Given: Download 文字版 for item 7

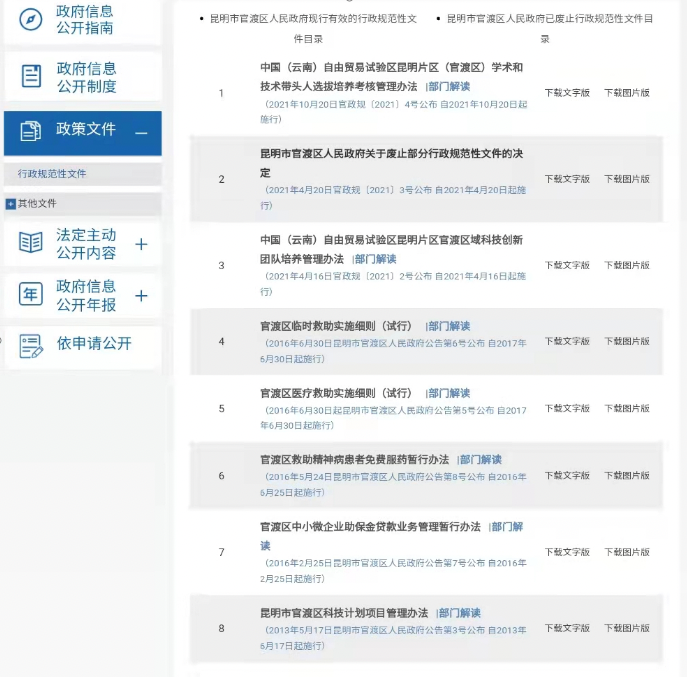Looking at the screenshot, I should (x=567, y=552).
